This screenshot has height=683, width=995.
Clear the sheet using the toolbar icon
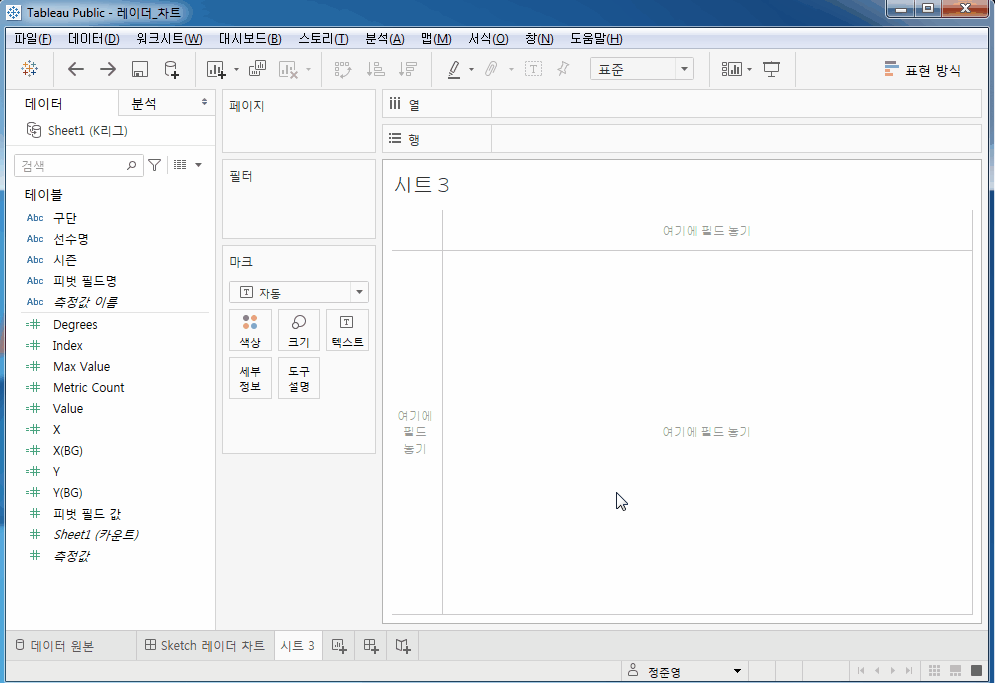(288, 69)
